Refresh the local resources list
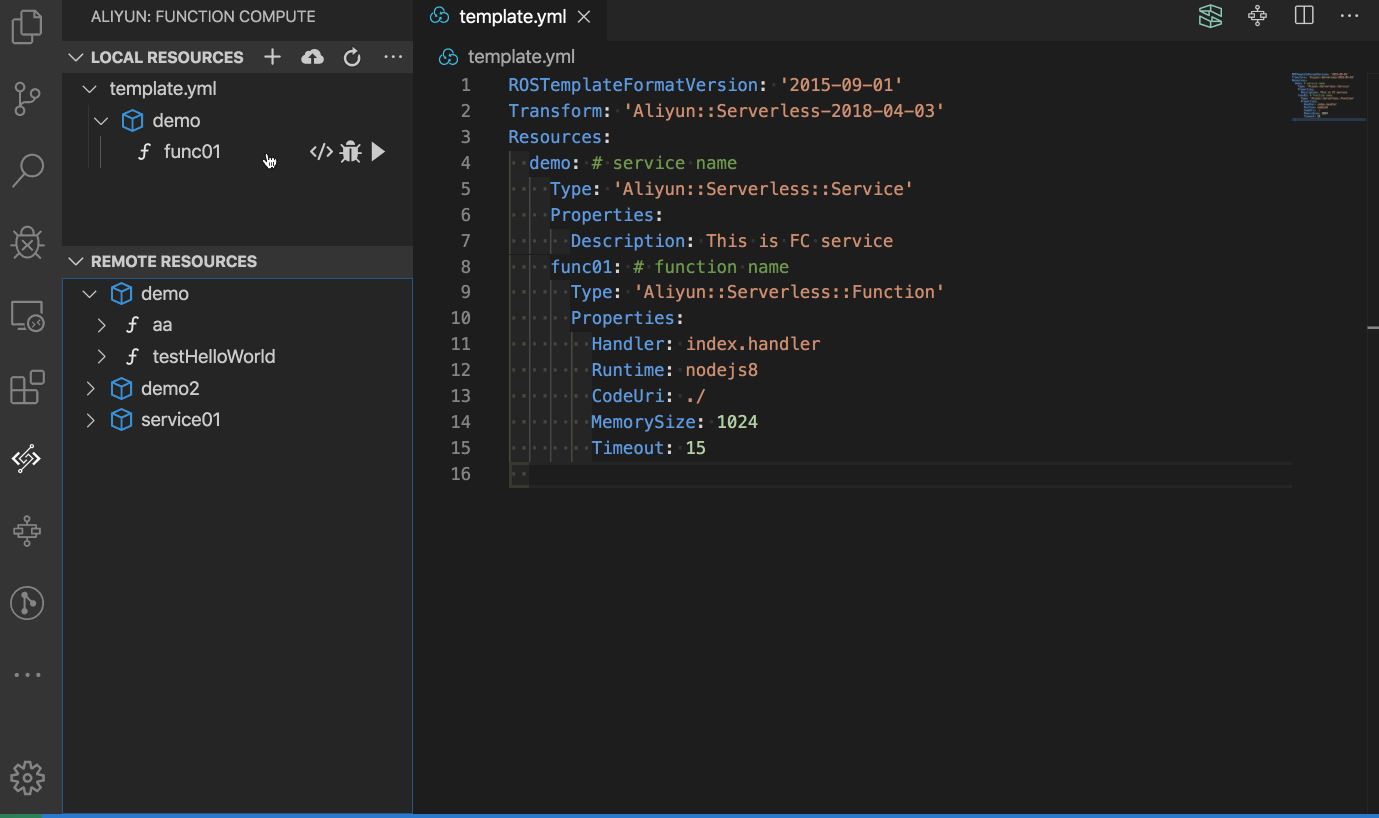The height and width of the screenshot is (818, 1379). pos(352,57)
